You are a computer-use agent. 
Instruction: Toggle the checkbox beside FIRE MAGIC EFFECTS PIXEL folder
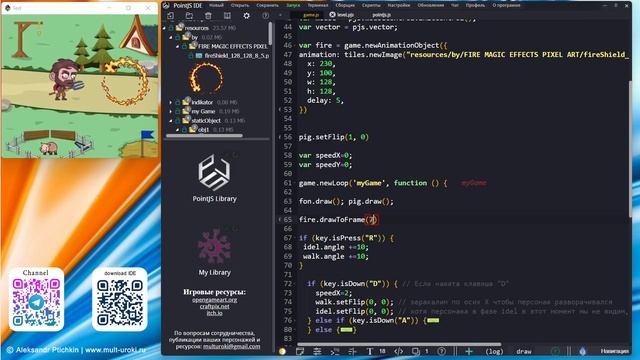pyautogui.click(x=184, y=47)
